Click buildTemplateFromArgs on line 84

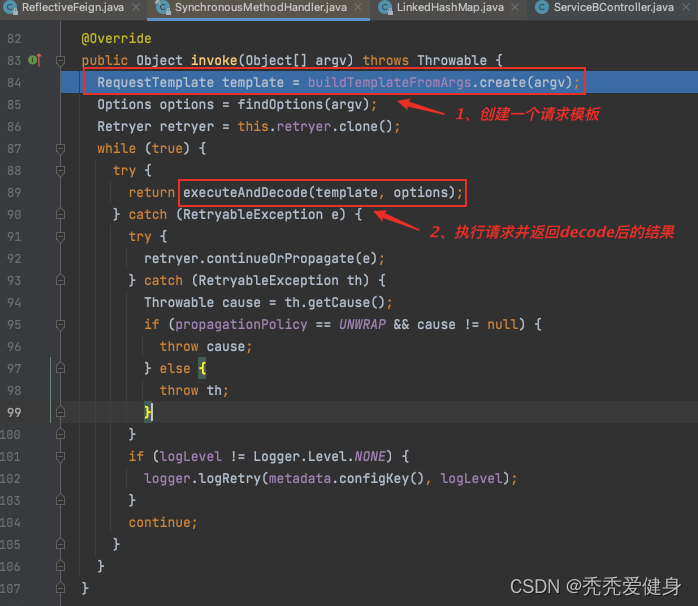click(x=390, y=82)
